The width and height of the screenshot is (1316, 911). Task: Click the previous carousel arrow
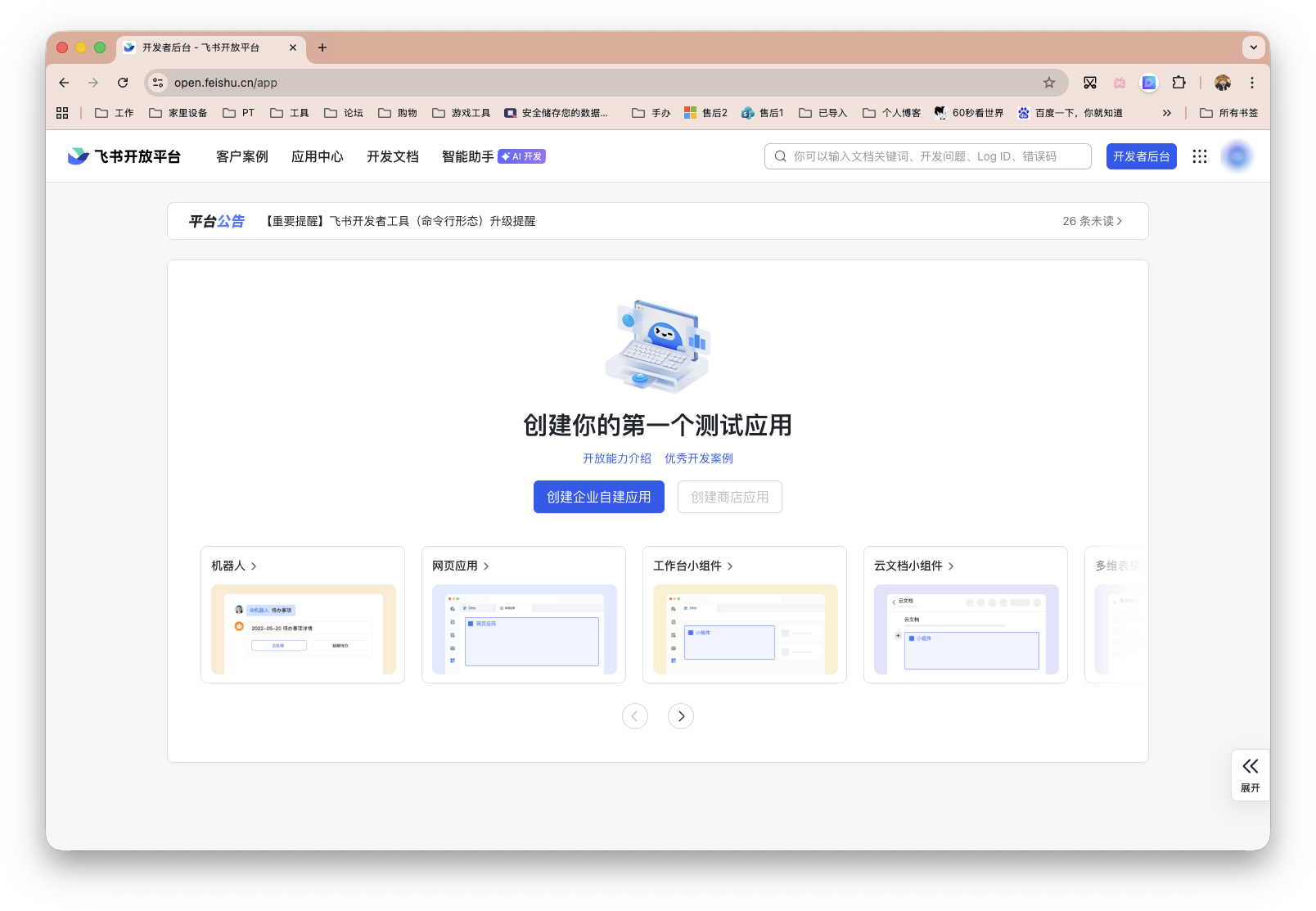point(635,715)
